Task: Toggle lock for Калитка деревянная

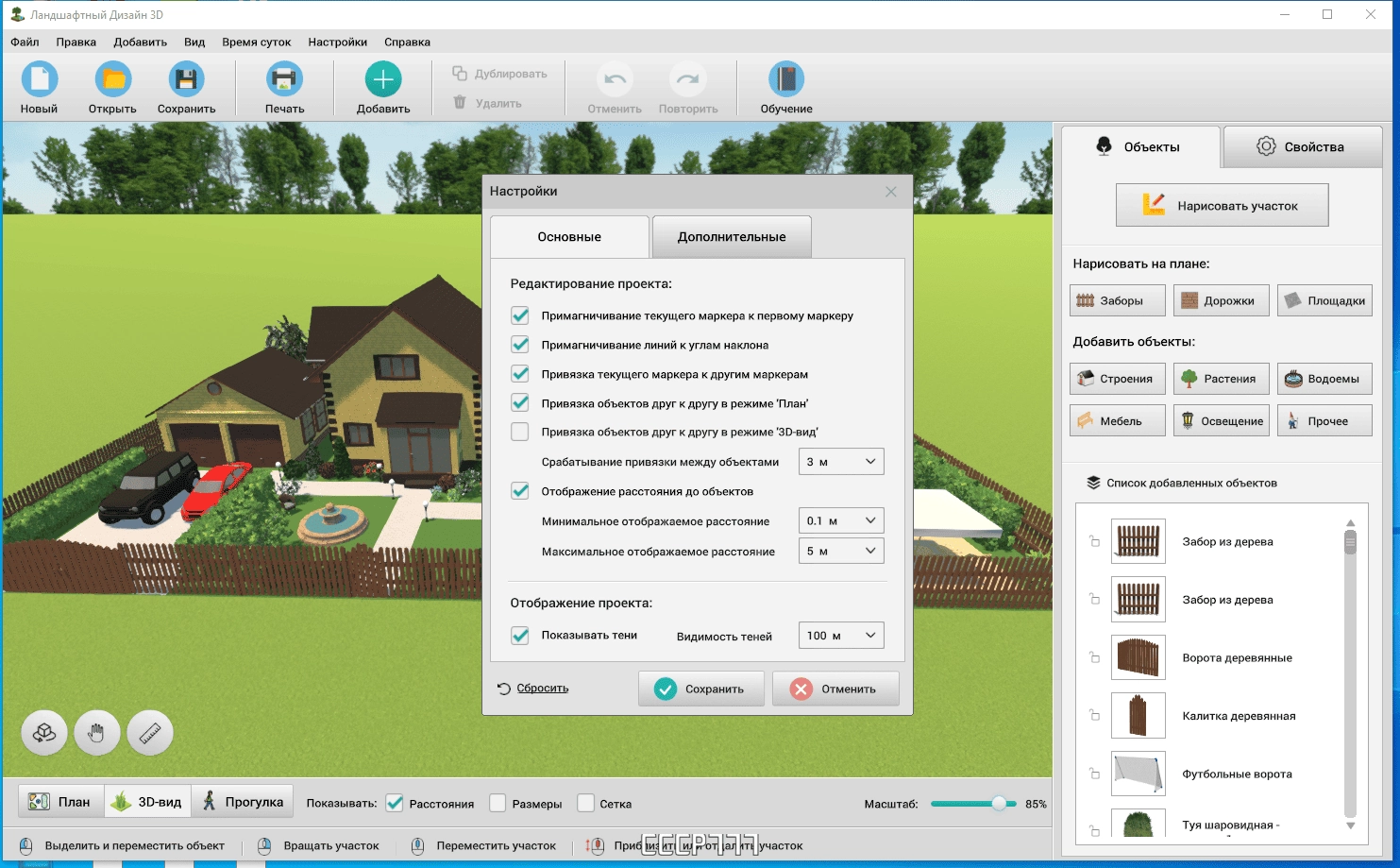Action: (1094, 715)
